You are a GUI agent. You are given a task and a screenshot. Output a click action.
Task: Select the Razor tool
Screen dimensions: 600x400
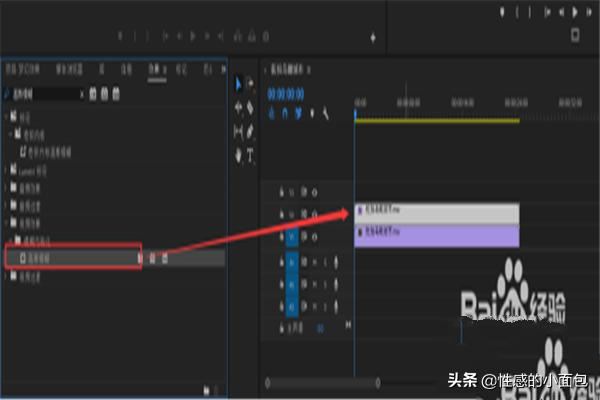pos(250,108)
